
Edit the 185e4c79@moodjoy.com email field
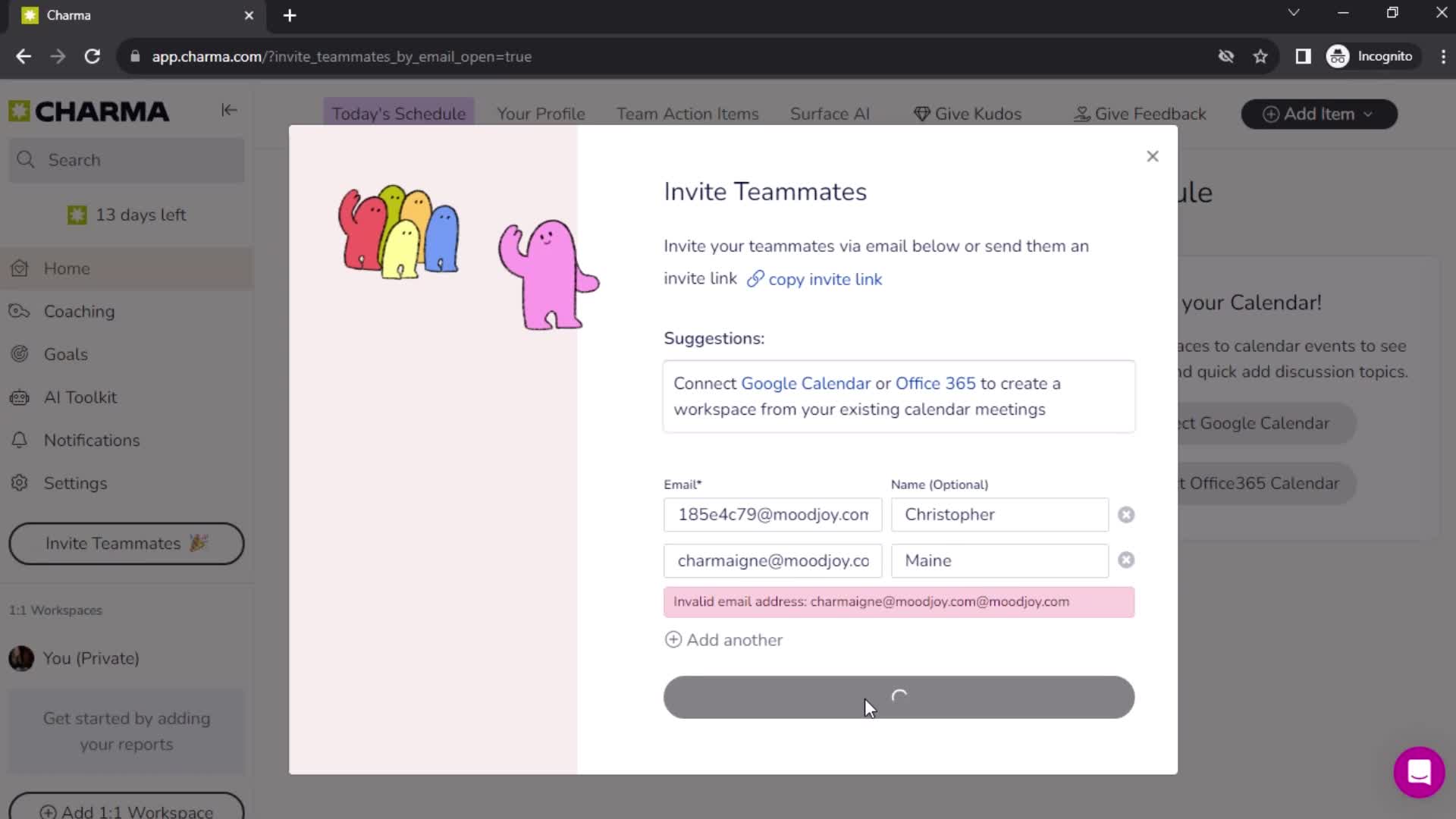[x=773, y=515]
